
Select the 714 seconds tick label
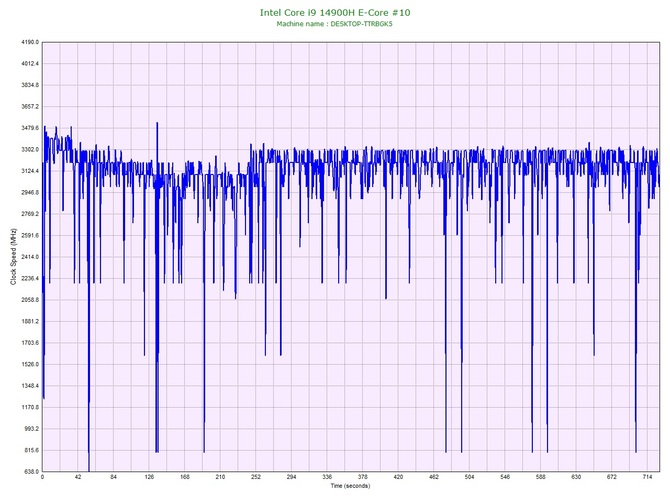647,477
